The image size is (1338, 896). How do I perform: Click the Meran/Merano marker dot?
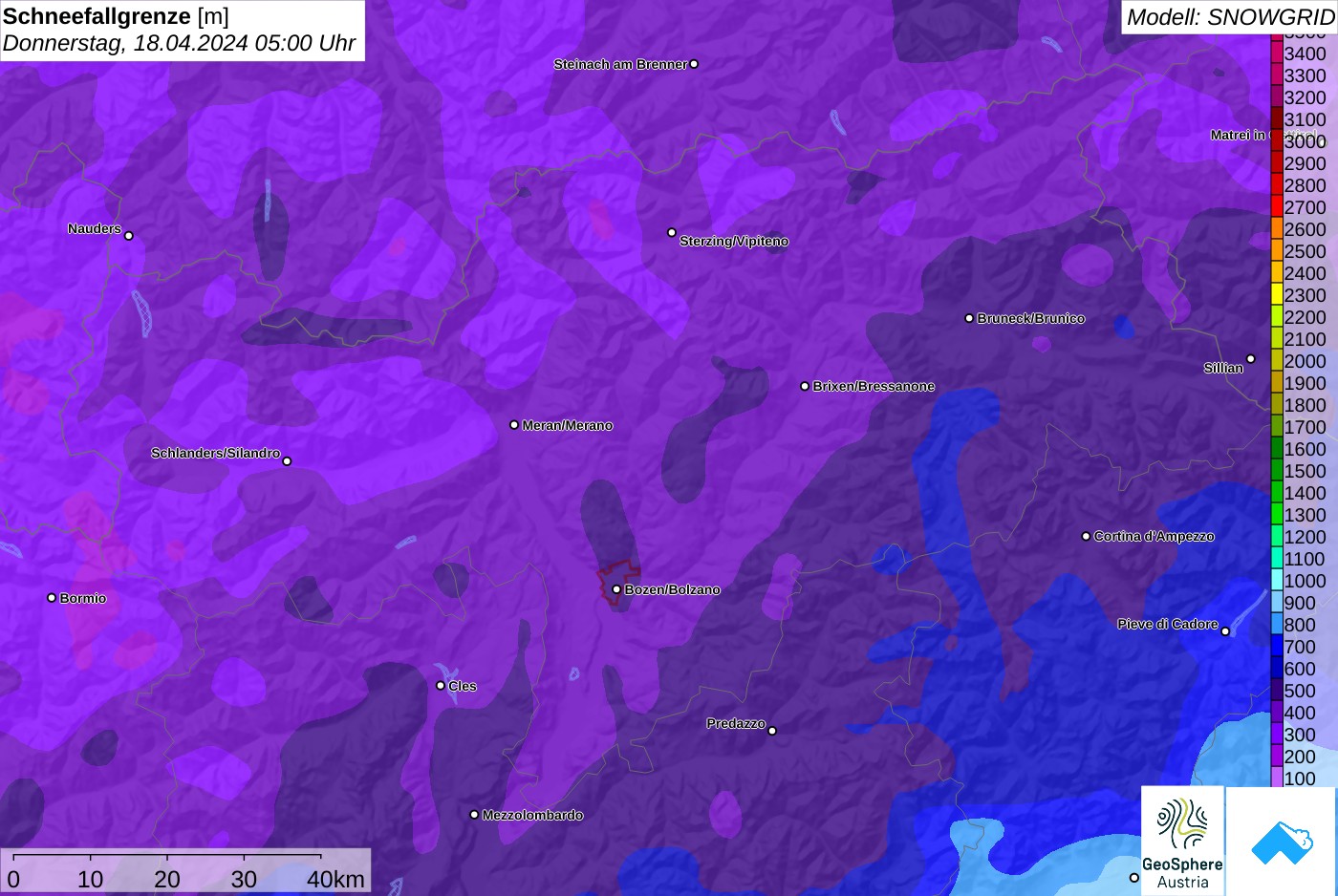pyautogui.click(x=514, y=425)
